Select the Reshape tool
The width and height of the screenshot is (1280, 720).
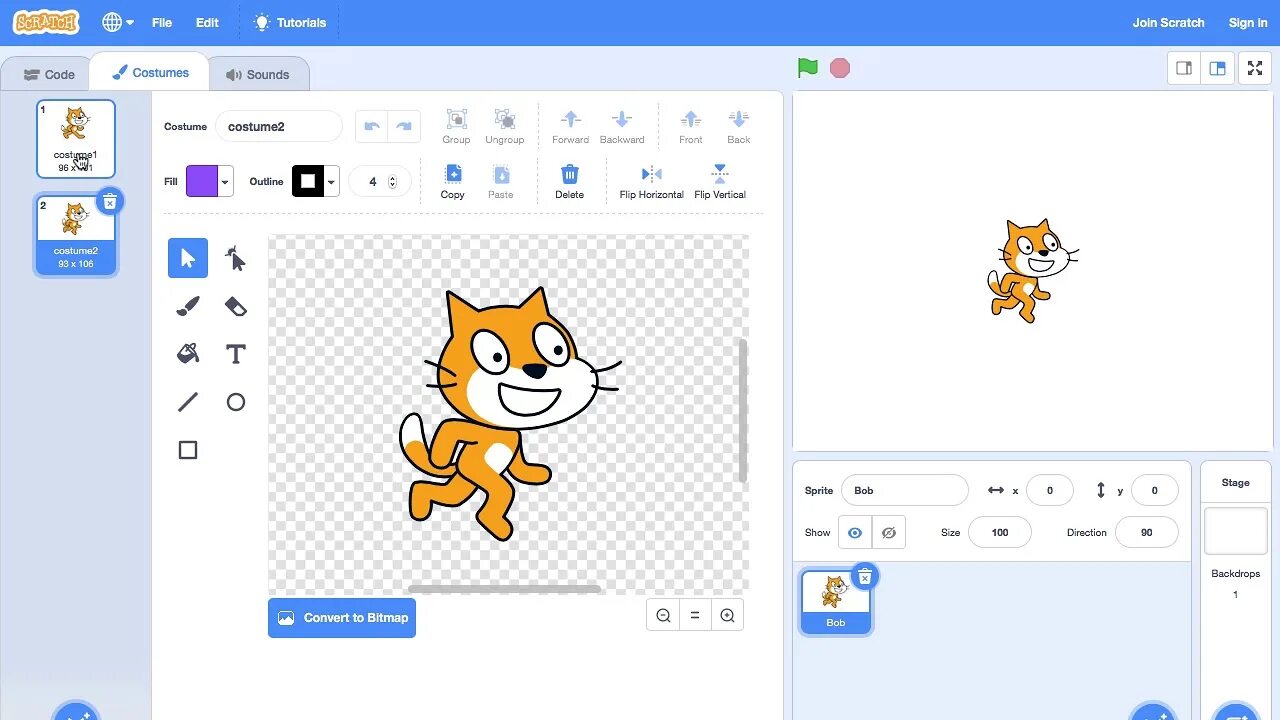pyautogui.click(x=236, y=258)
